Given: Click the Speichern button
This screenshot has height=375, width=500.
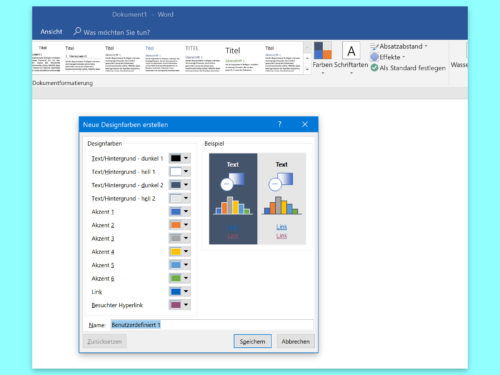Looking at the screenshot, I should [252, 341].
